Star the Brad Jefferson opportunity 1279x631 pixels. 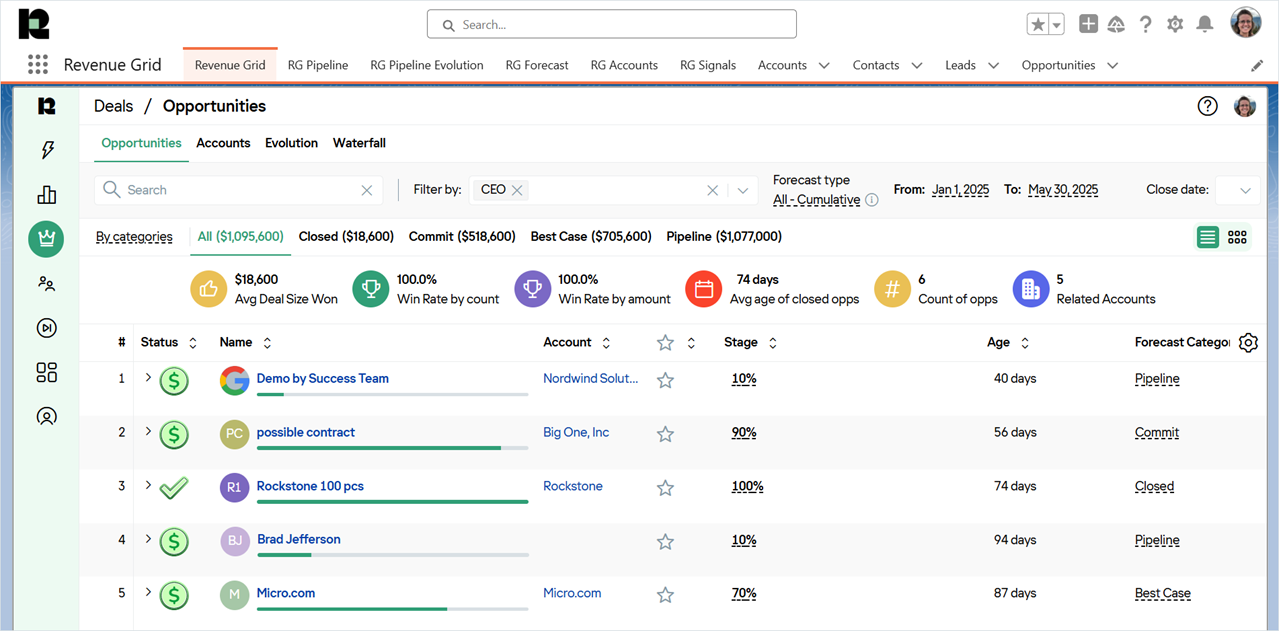click(x=665, y=541)
